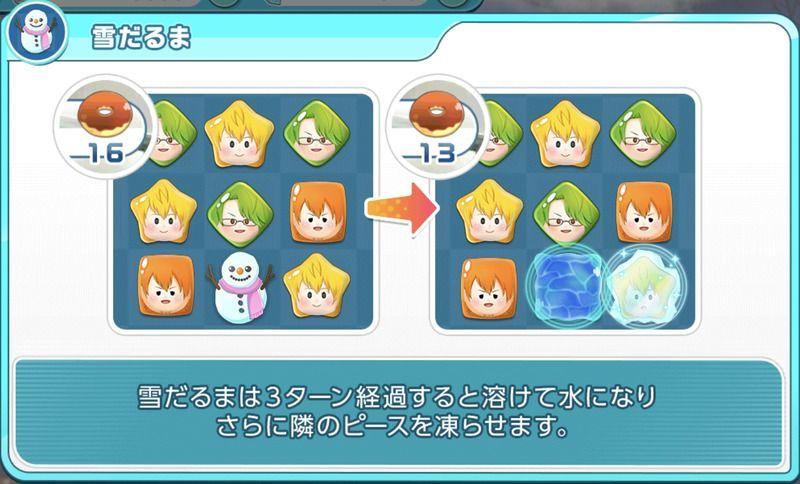
Task: Tap the orange square left of the water piece
Action: [490, 288]
